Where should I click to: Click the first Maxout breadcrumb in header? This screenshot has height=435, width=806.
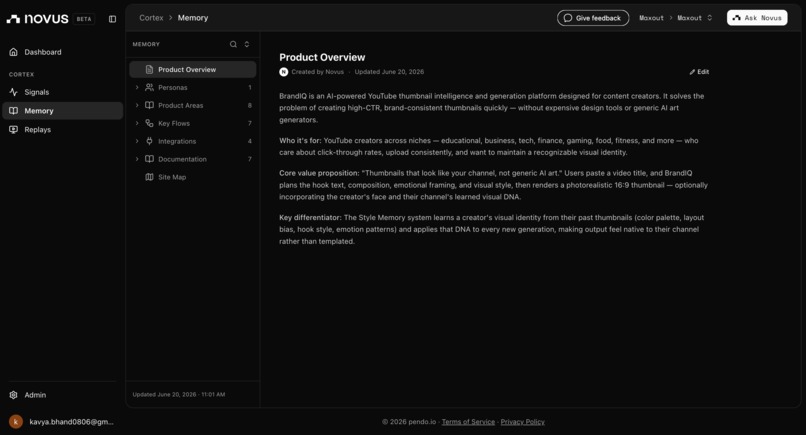pyautogui.click(x=651, y=18)
